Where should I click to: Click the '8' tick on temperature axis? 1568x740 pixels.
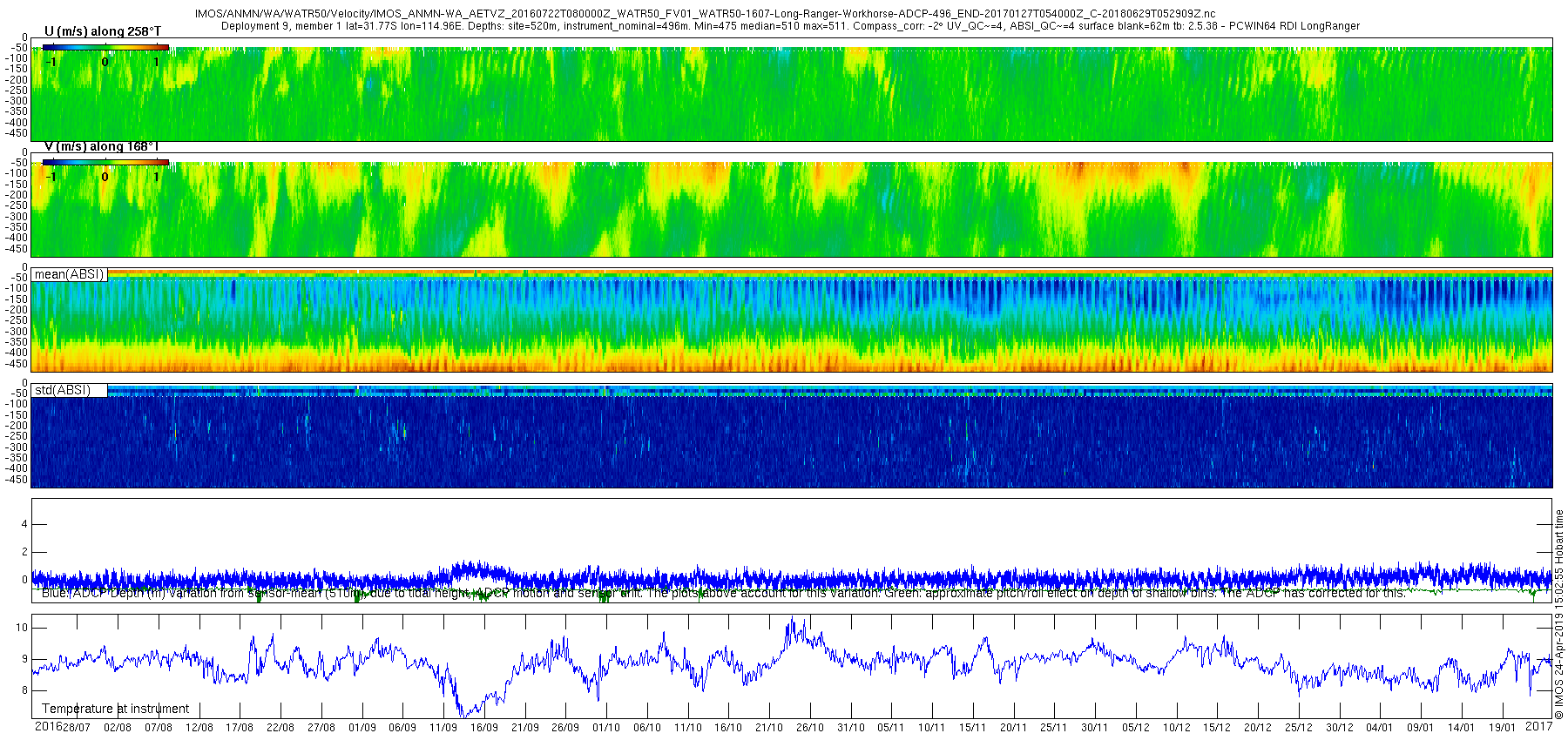click(24, 690)
